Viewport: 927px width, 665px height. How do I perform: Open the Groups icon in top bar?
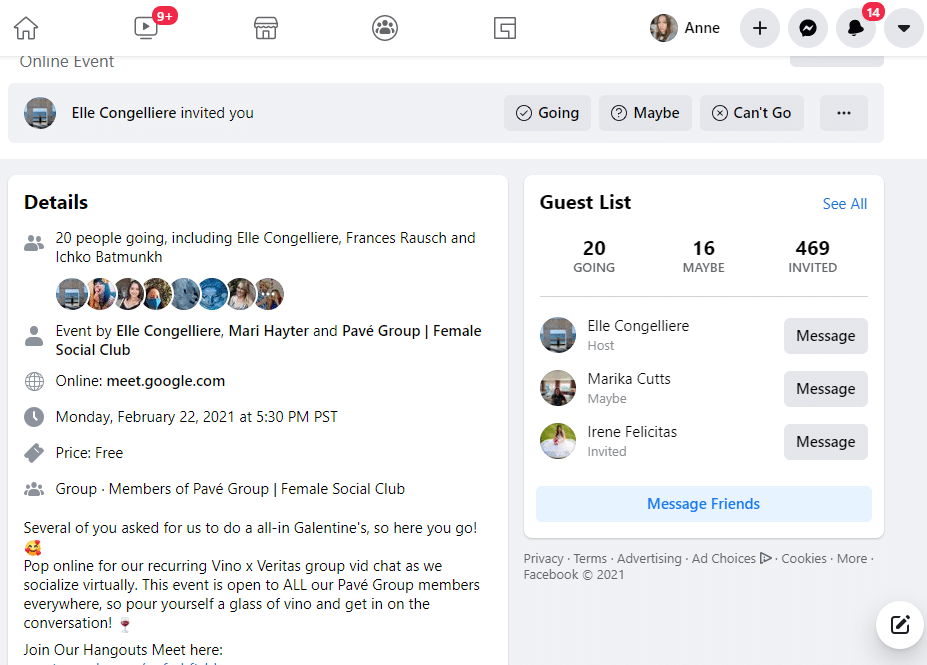click(385, 28)
